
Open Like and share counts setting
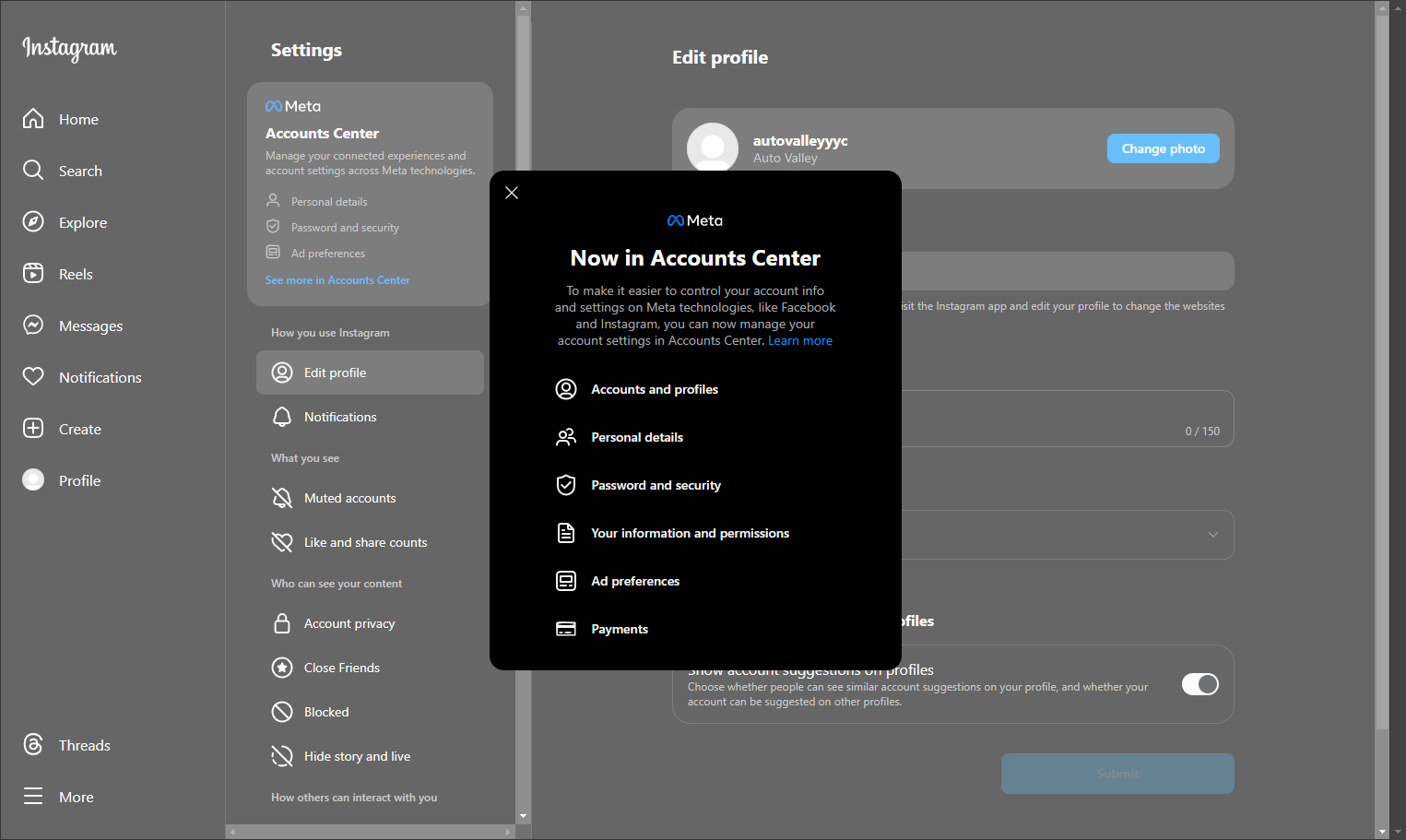(x=370, y=542)
